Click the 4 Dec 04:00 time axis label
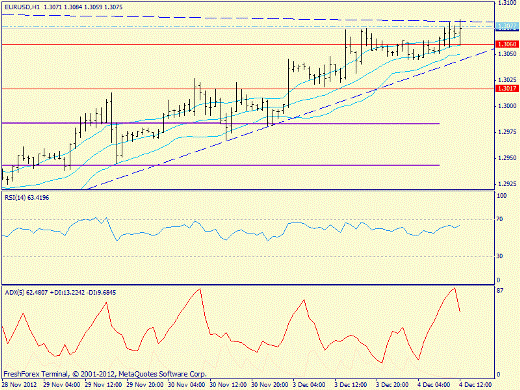Screen dimensions: 520x390 click(x=434, y=384)
